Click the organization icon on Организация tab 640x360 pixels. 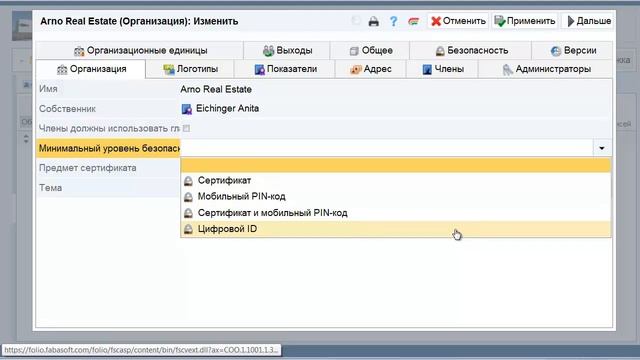click(62, 69)
